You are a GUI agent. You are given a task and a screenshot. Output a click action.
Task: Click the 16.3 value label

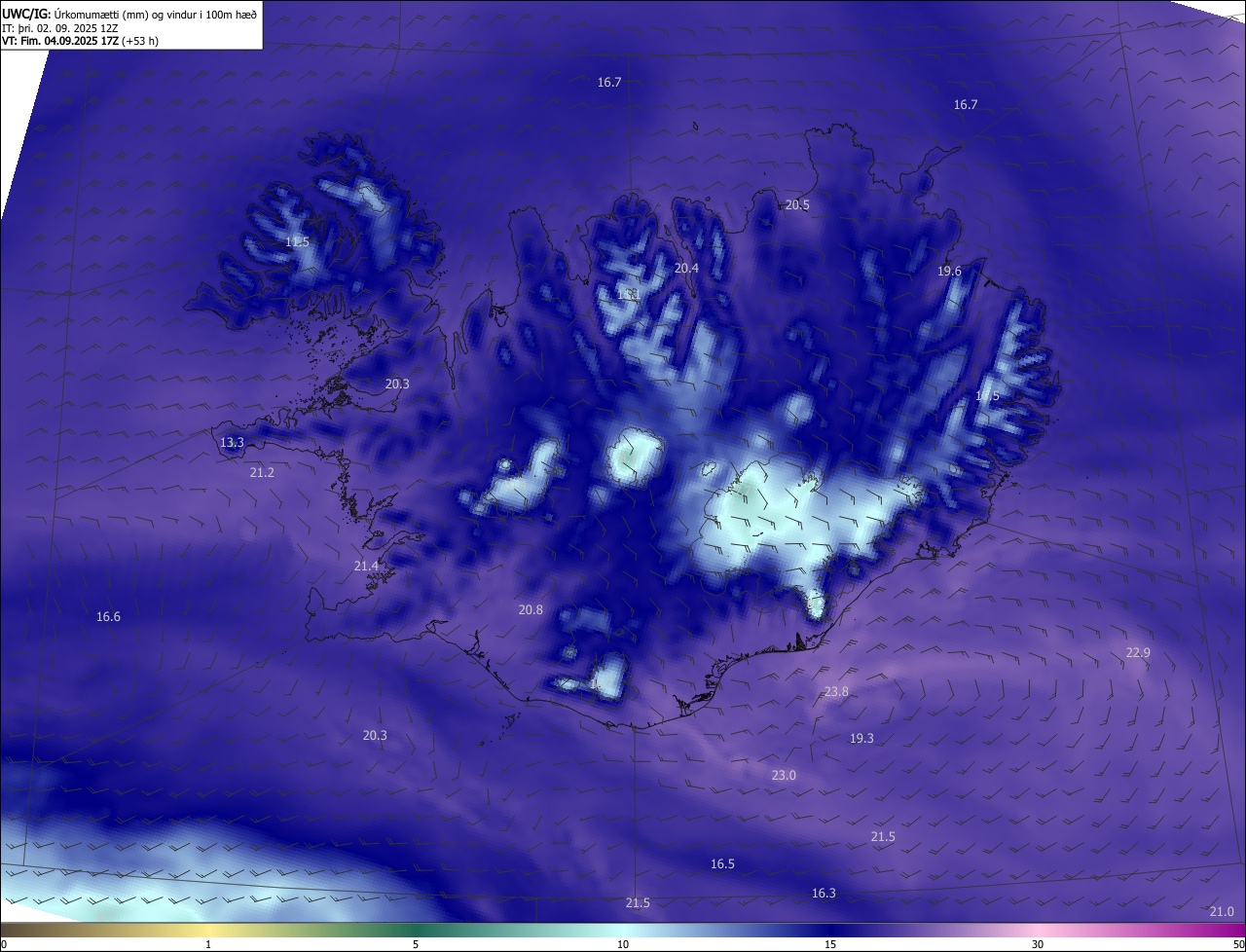click(x=824, y=894)
